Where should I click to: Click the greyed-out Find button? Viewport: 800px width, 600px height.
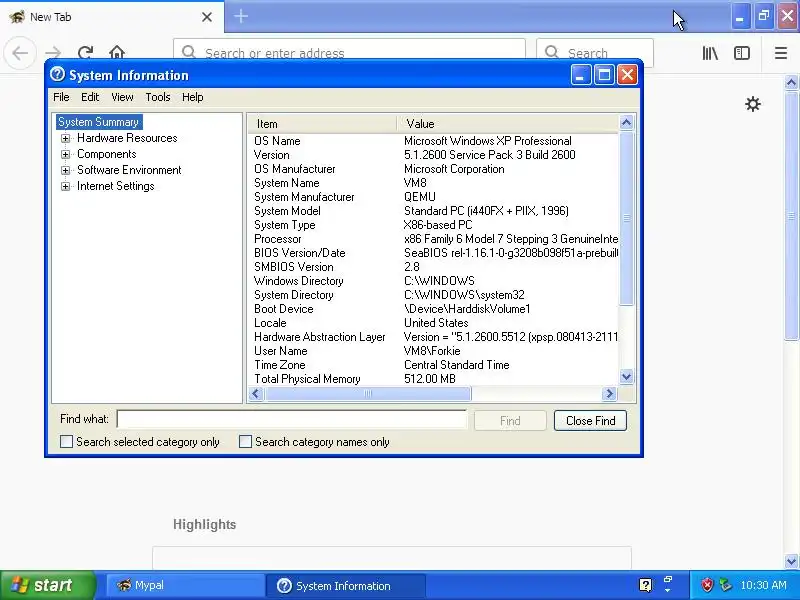[x=510, y=421]
